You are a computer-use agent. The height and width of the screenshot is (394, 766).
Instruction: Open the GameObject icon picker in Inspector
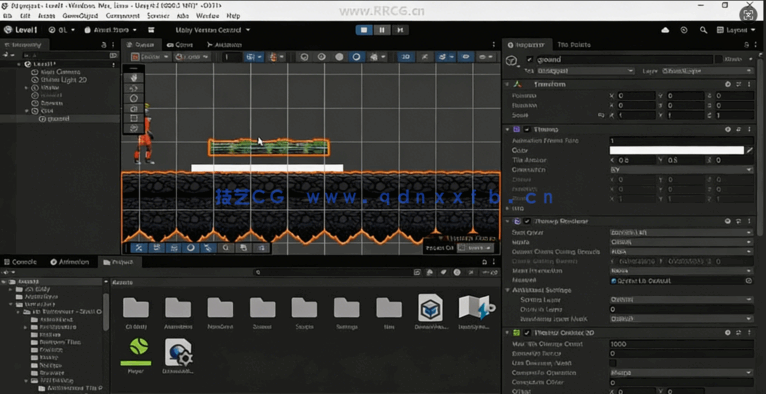512,61
